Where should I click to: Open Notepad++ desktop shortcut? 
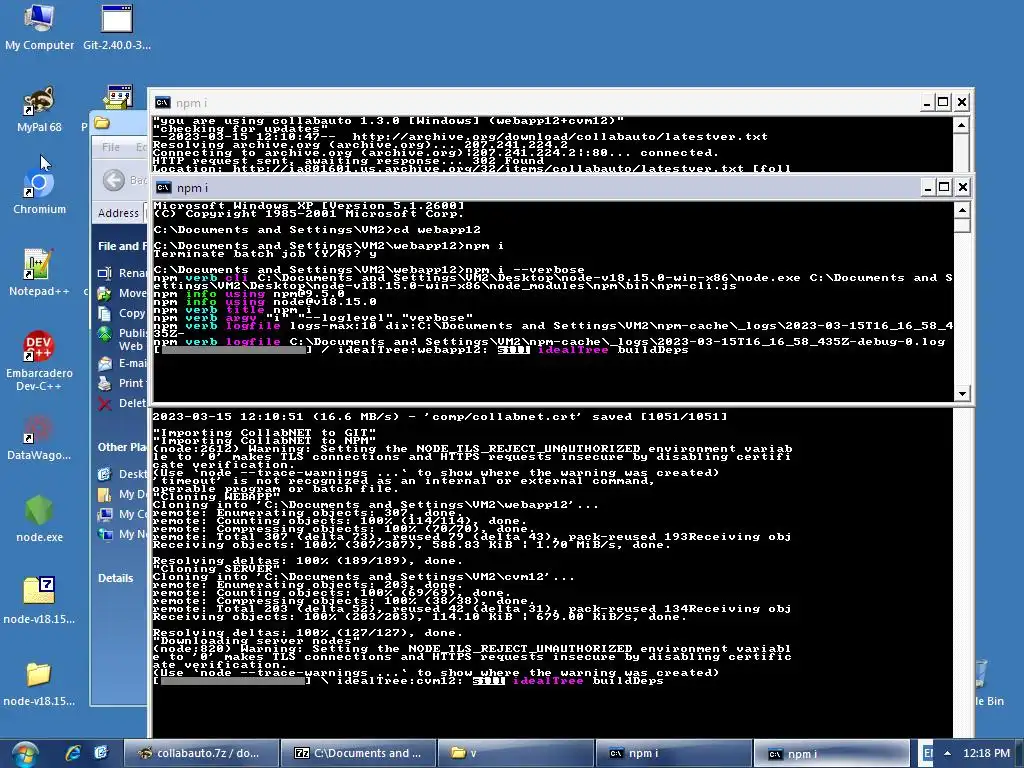[x=39, y=273]
